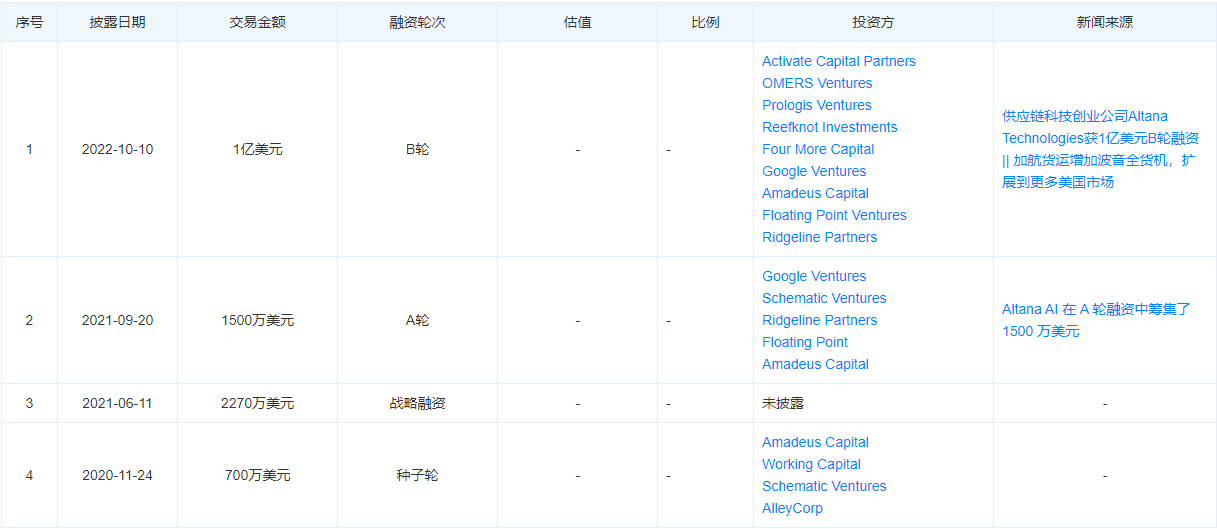Click Working Capital investor link

tap(811, 464)
